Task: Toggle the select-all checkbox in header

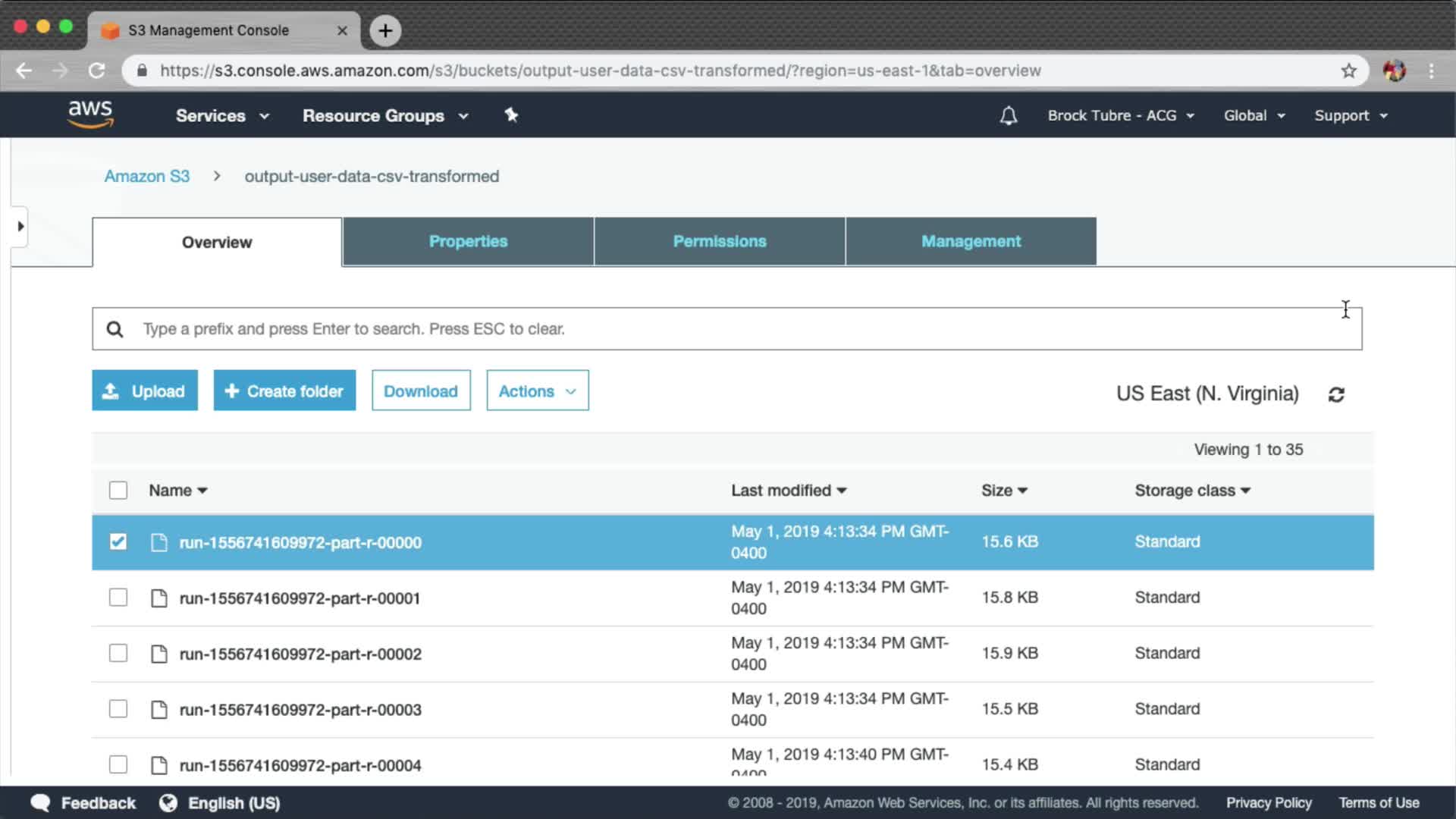Action: 118,490
